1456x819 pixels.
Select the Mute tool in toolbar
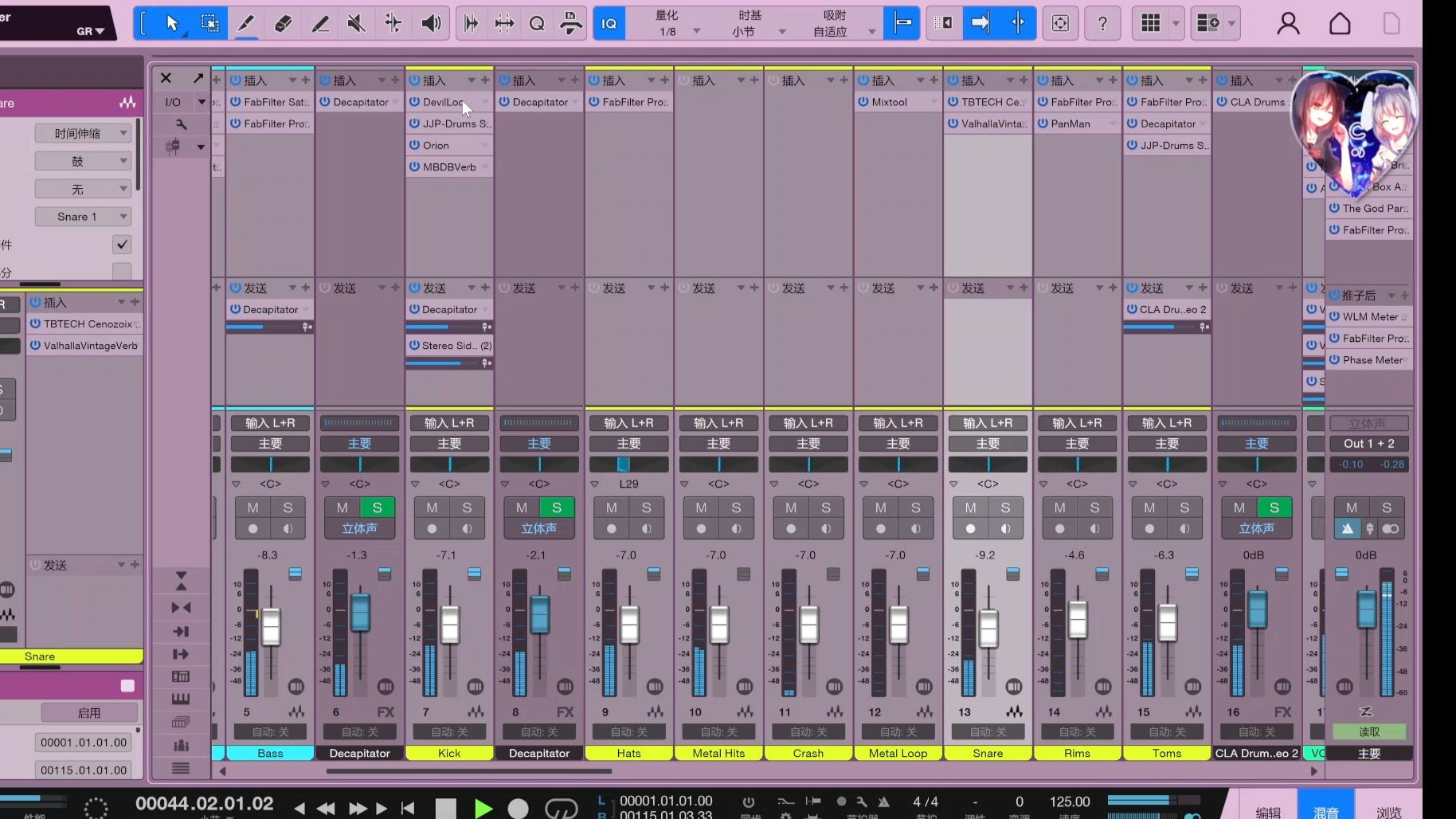click(x=356, y=24)
